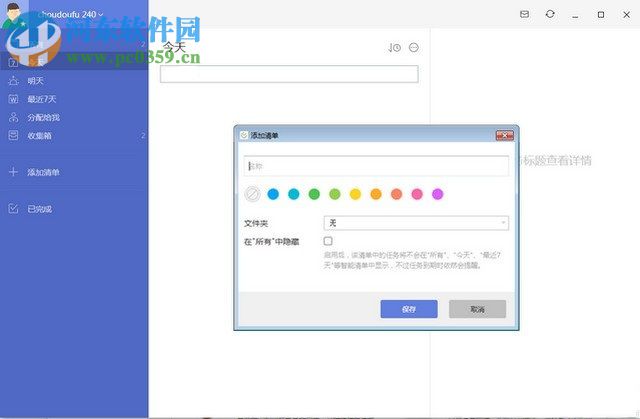The height and width of the screenshot is (419, 640).
Task: Click the inbox tray icon in sidebar
Action: pyautogui.click(x=13, y=135)
